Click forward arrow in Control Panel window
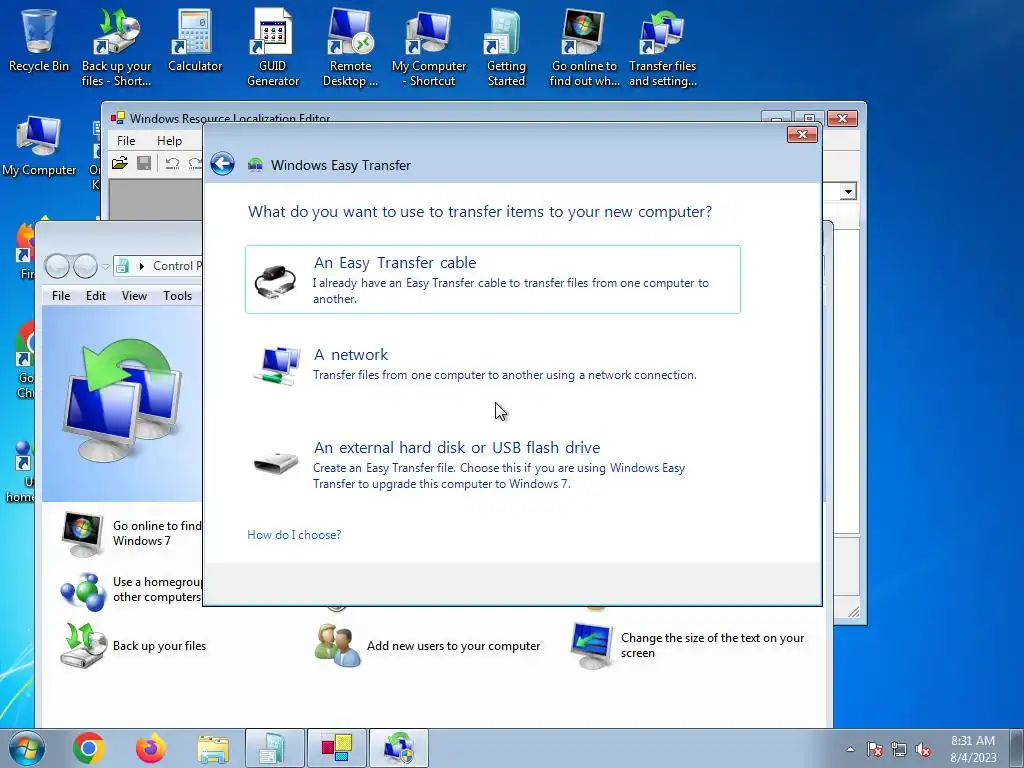1024x768 pixels. pyautogui.click(x=86, y=266)
